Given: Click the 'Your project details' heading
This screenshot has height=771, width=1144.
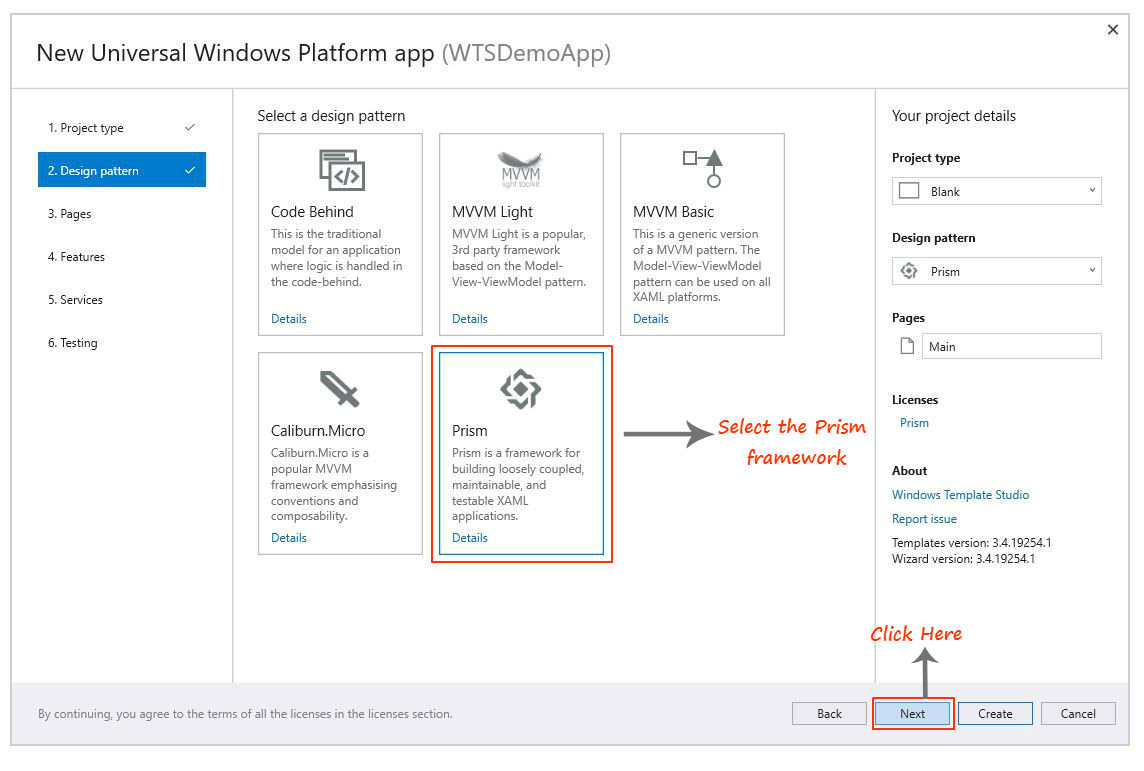Looking at the screenshot, I should point(954,116).
